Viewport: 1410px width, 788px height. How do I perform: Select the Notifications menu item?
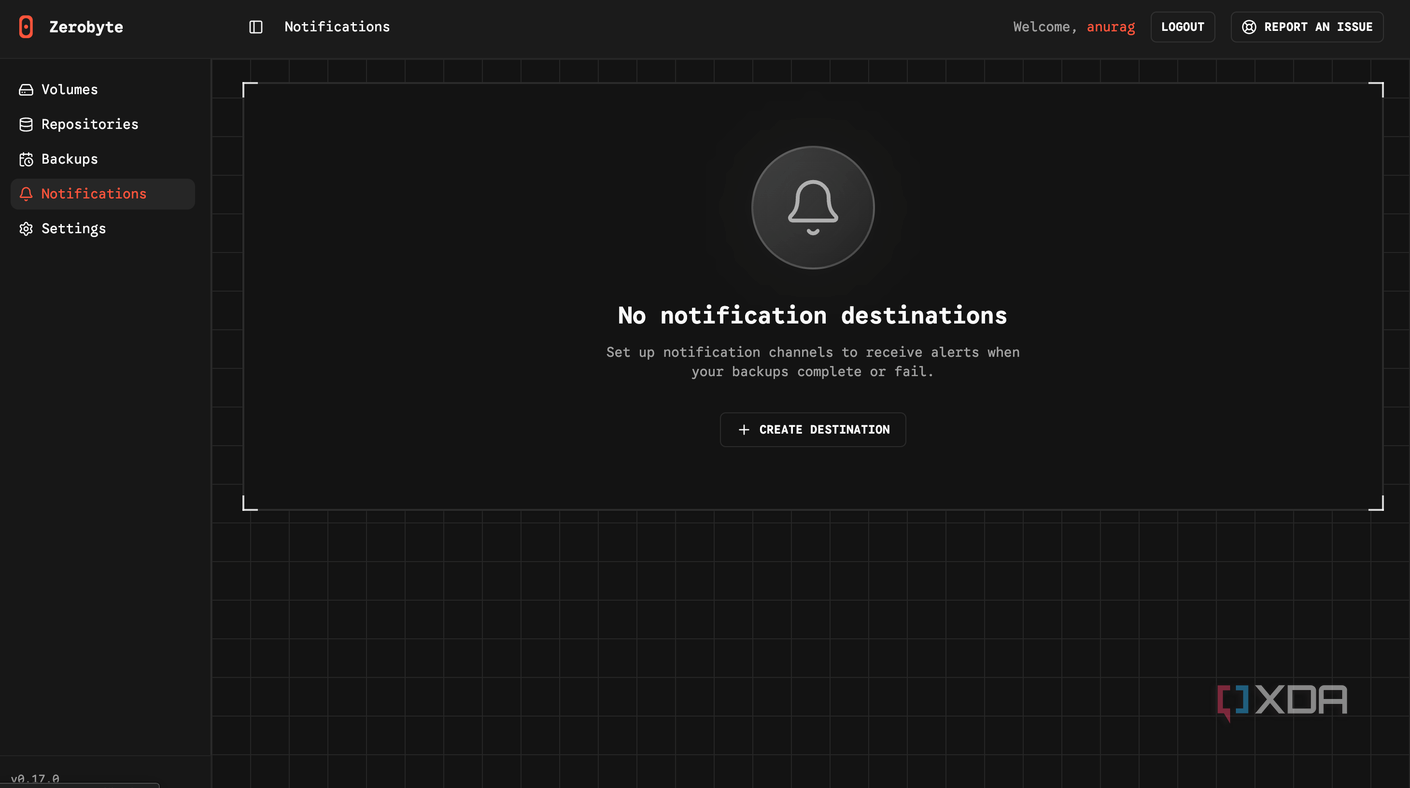(103, 194)
